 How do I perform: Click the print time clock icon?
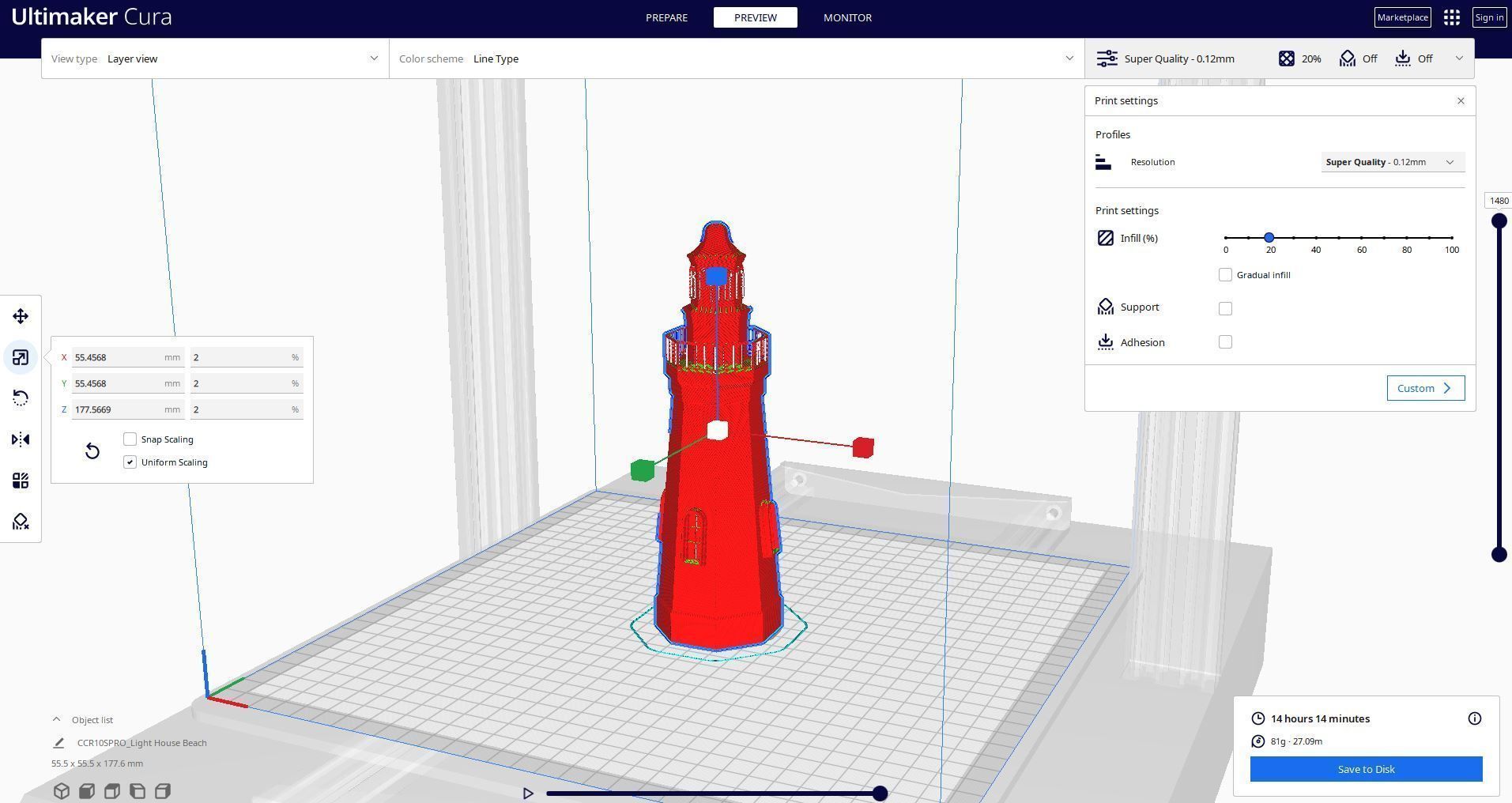click(x=1258, y=718)
